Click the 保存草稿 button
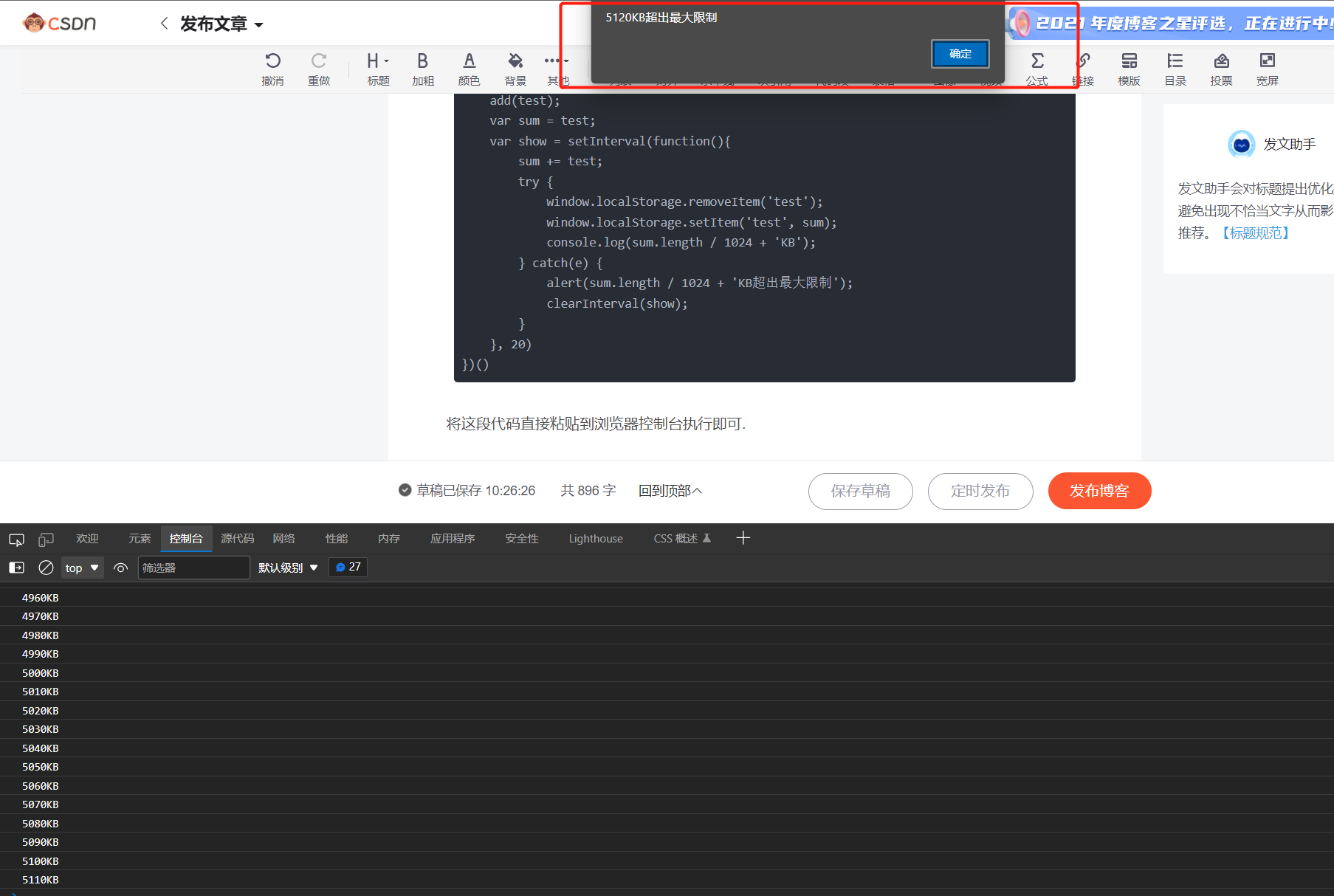This screenshot has height=896, width=1334. [x=861, y=492]
